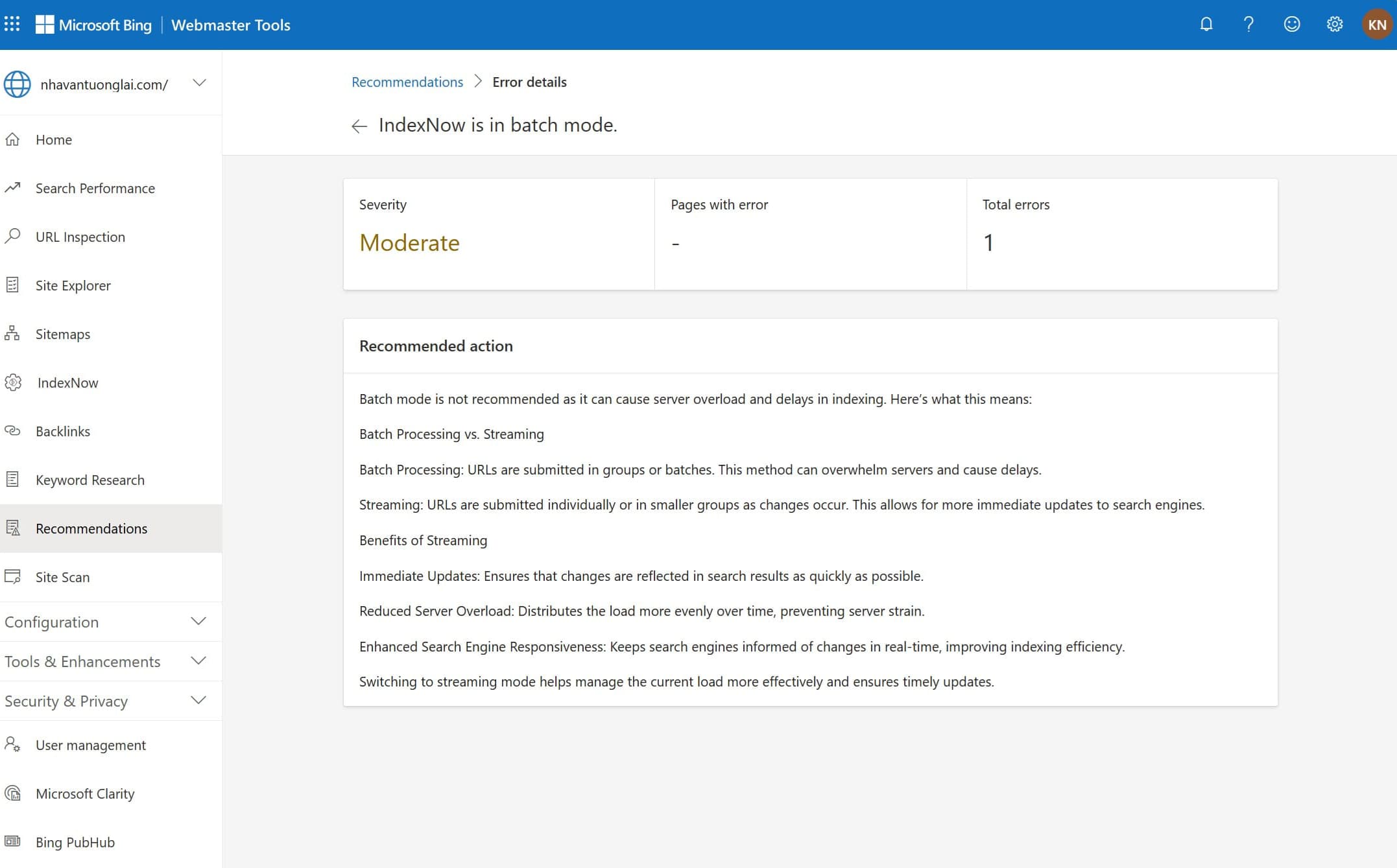This screenshot has width=1397, height=868.
Task: Click the URL Inspection magnifier icon
Action: tap(12, 236)
